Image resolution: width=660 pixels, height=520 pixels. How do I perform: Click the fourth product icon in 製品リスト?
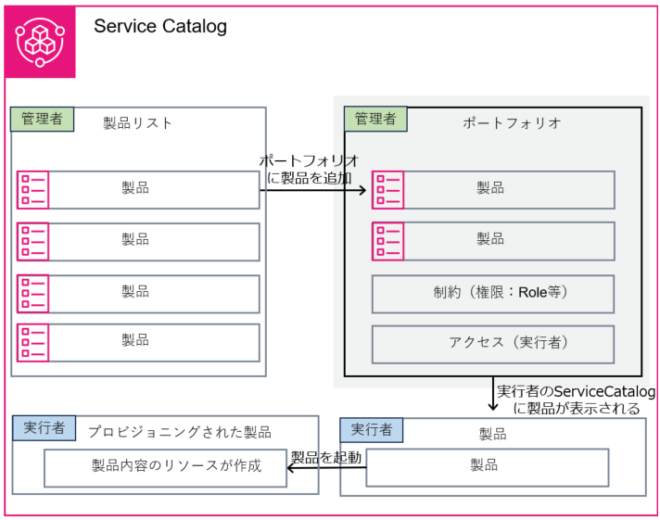(33, 342)
